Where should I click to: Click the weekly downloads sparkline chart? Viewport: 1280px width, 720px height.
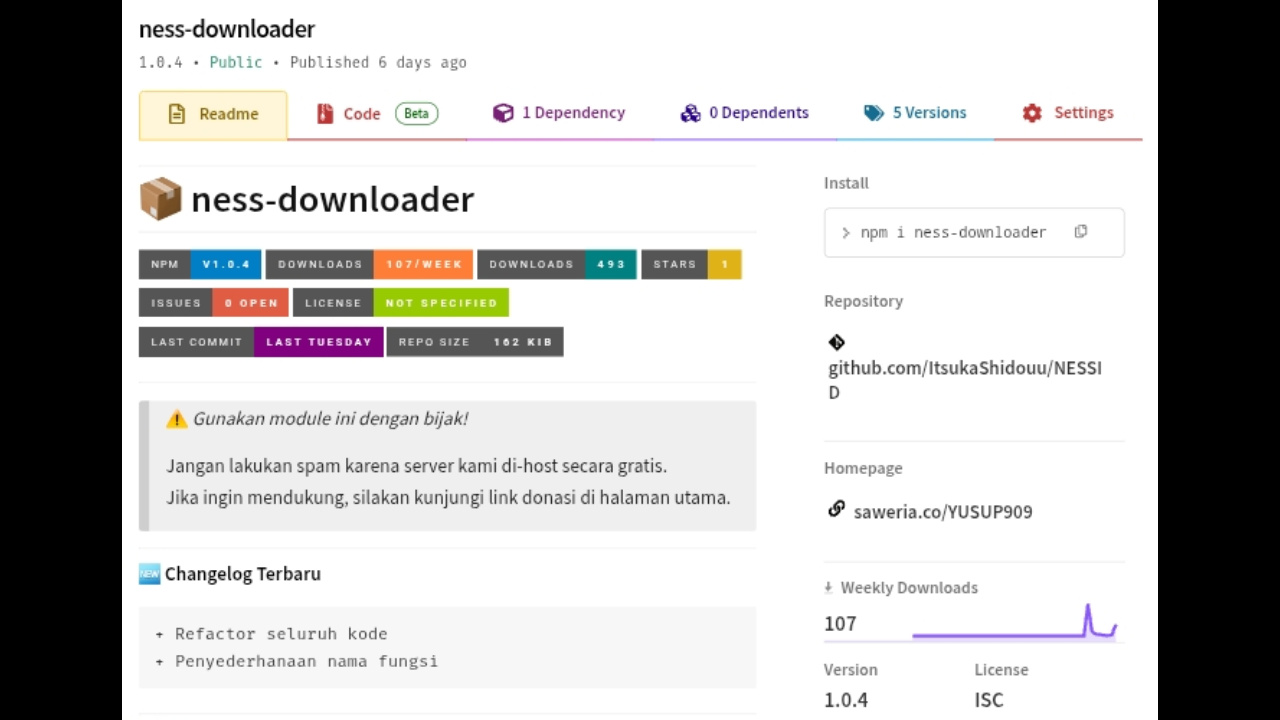[x=1014, y=623]
